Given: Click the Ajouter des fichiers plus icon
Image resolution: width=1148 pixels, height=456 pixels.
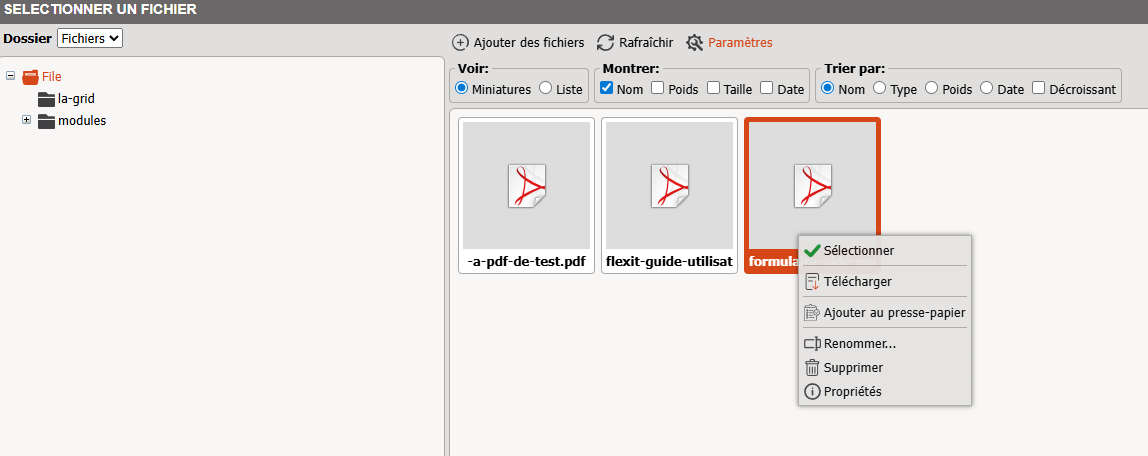Looking at the screenshot, I should coord(460,43).
